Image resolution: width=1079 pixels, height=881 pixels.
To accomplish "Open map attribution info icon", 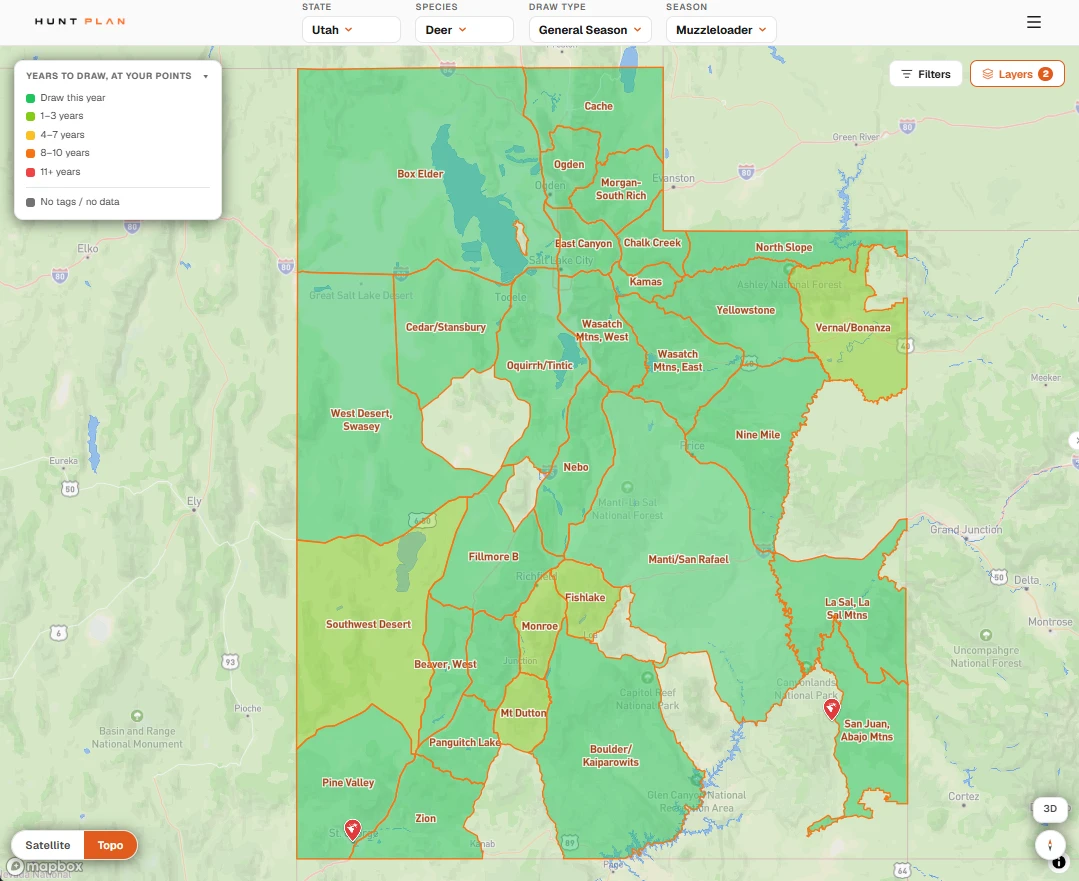I will [1059, 862].
